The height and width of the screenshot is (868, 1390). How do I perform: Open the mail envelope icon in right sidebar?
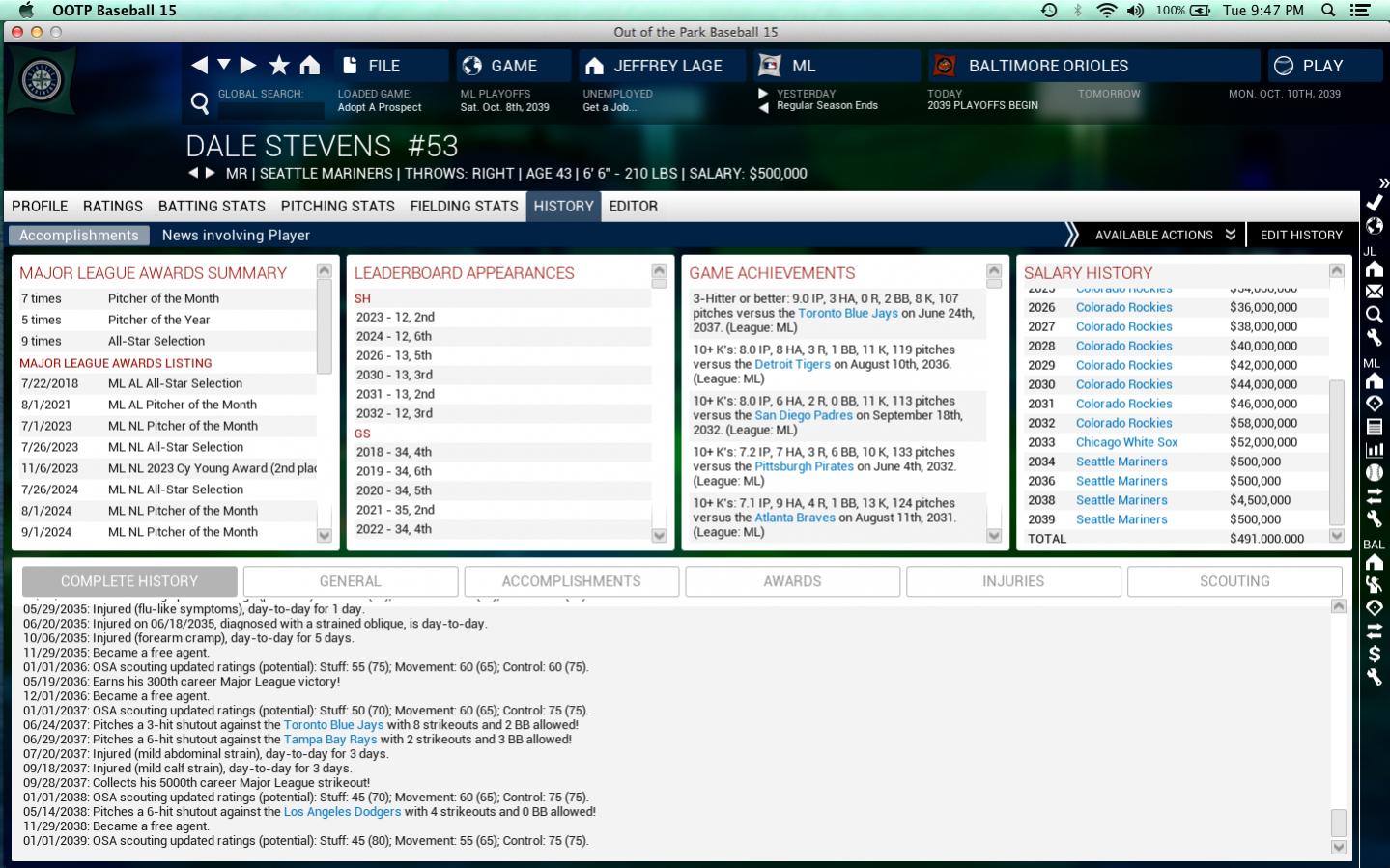click(x=1374, y=292)
